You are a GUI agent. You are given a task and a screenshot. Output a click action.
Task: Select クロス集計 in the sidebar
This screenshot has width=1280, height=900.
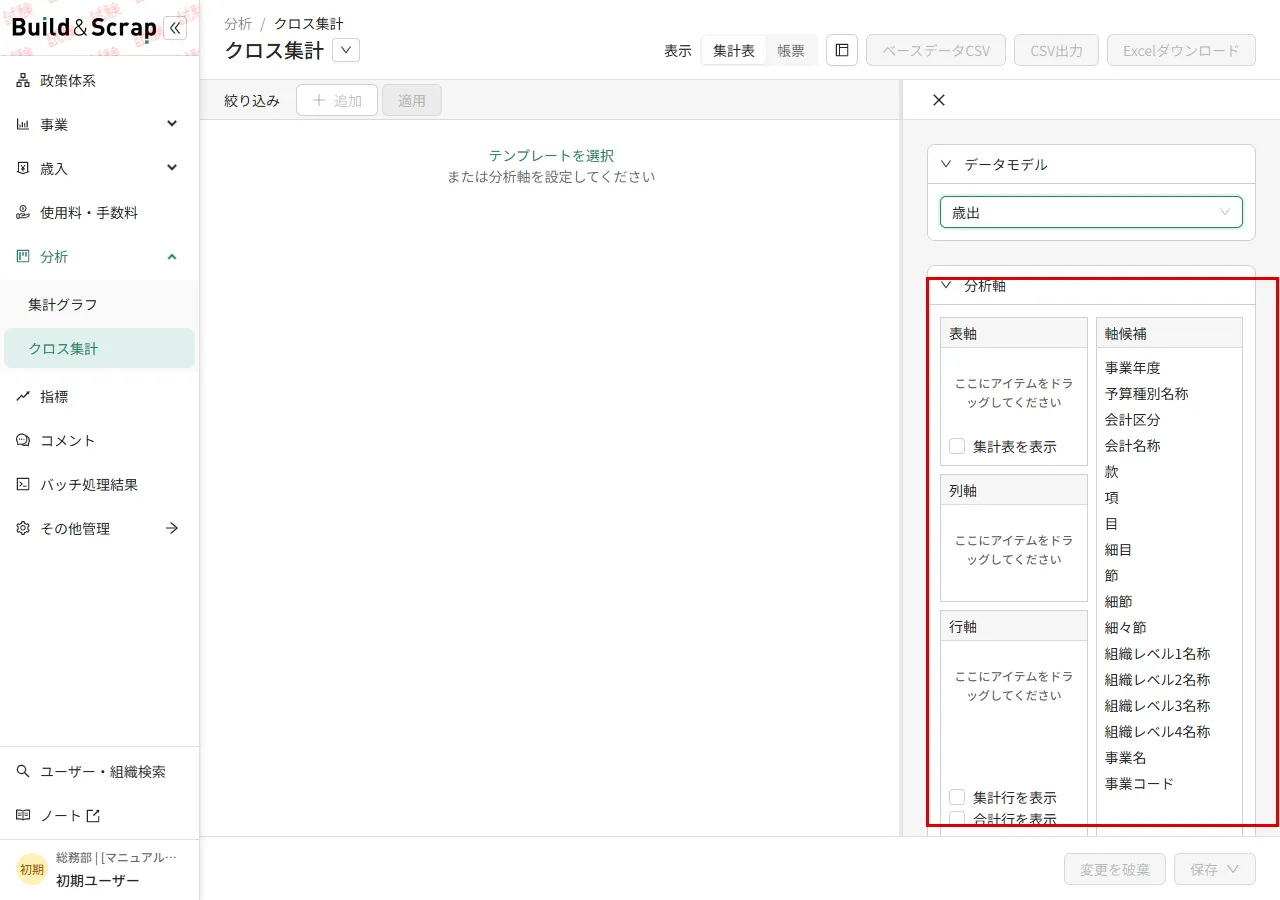99,349
